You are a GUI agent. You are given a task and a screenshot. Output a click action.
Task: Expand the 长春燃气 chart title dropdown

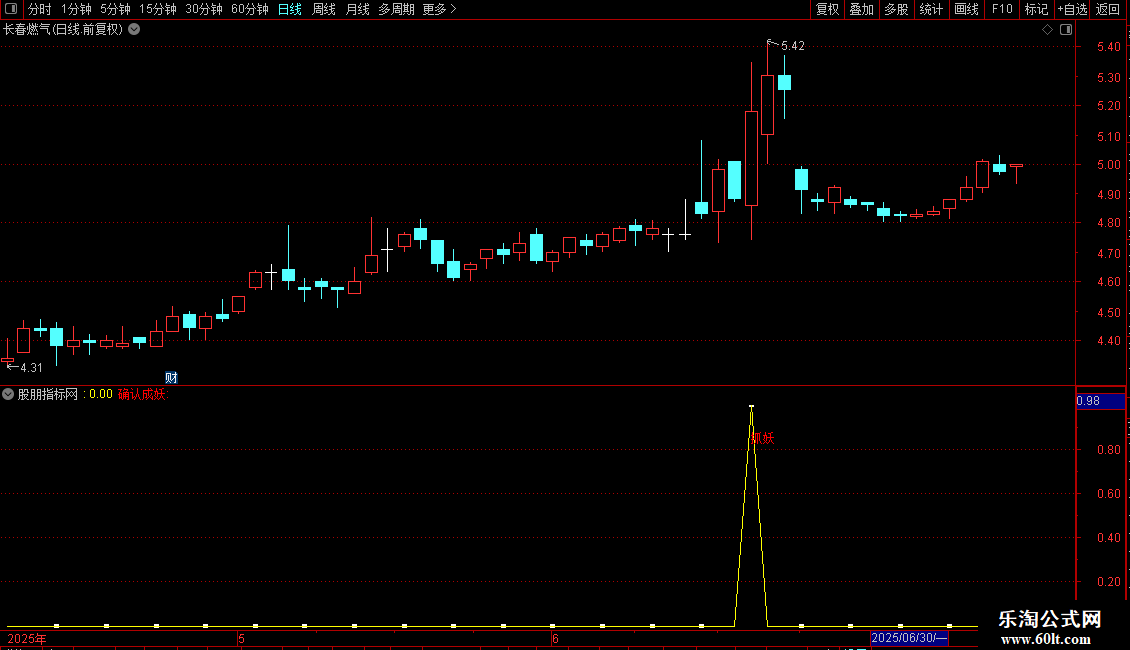(x=134, y=30)
